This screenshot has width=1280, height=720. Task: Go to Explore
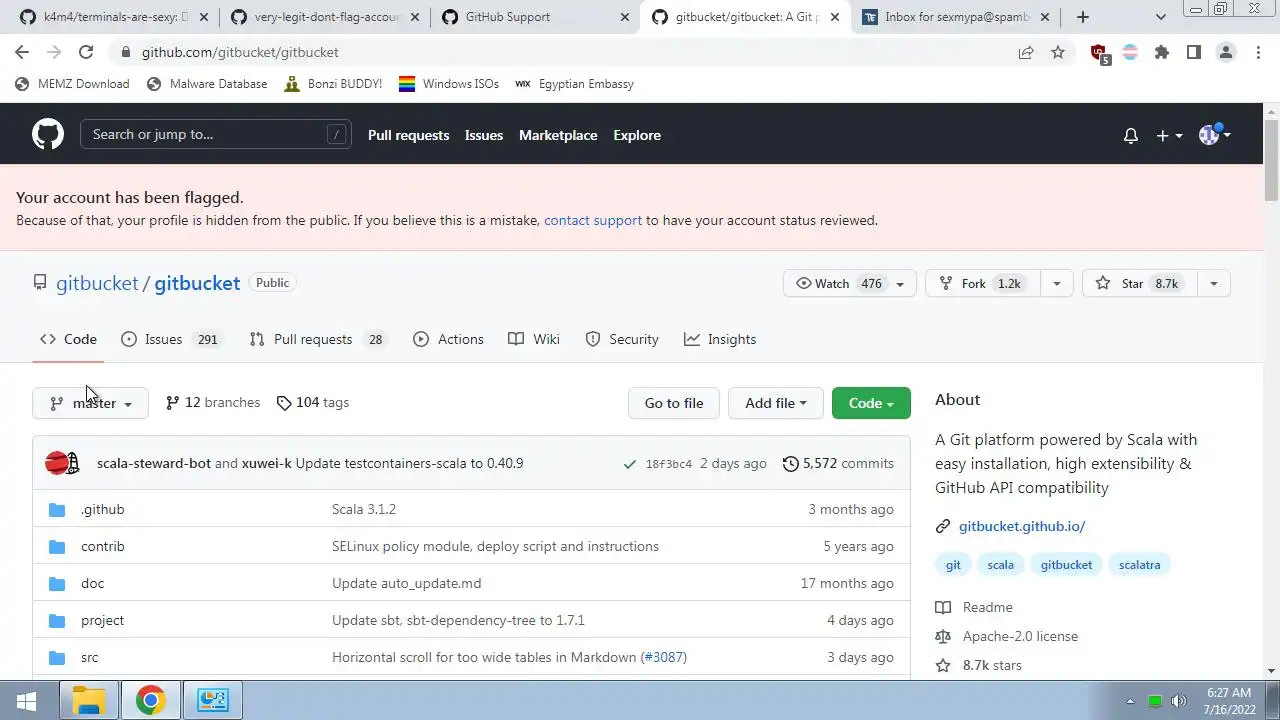tap(637, 135)
